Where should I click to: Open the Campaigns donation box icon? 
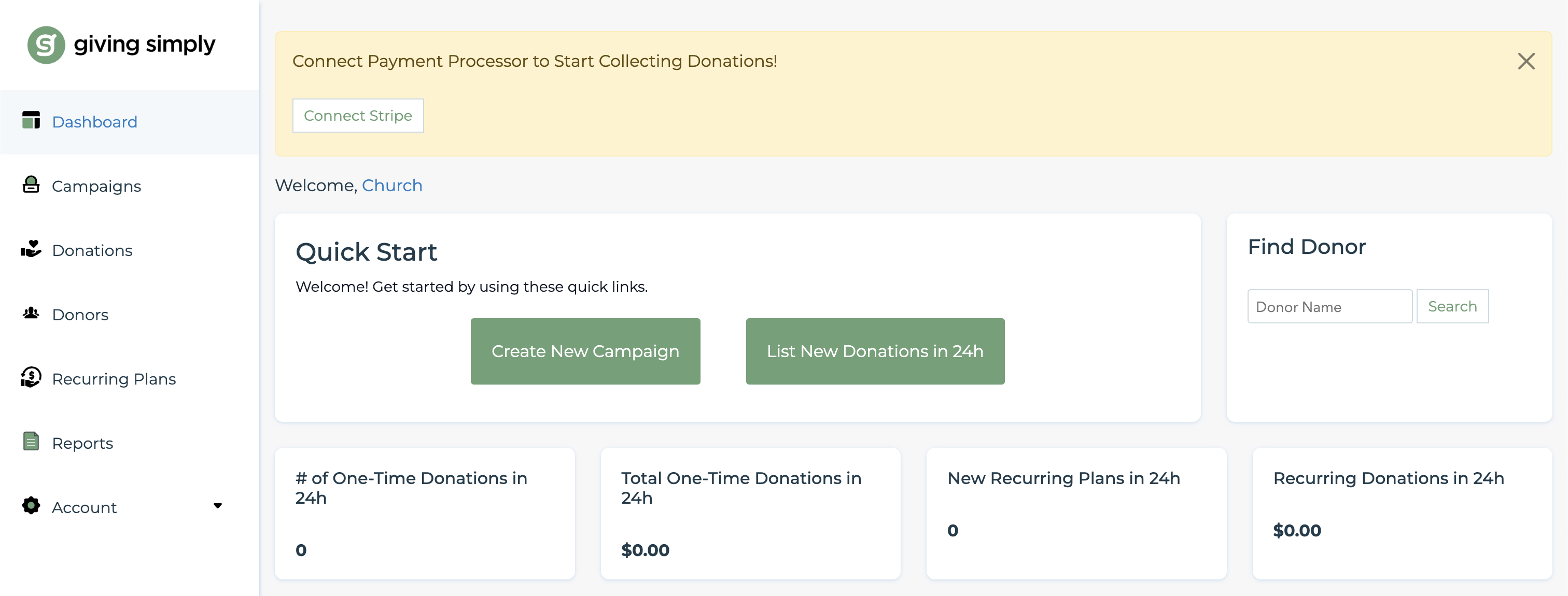point(31,185)
